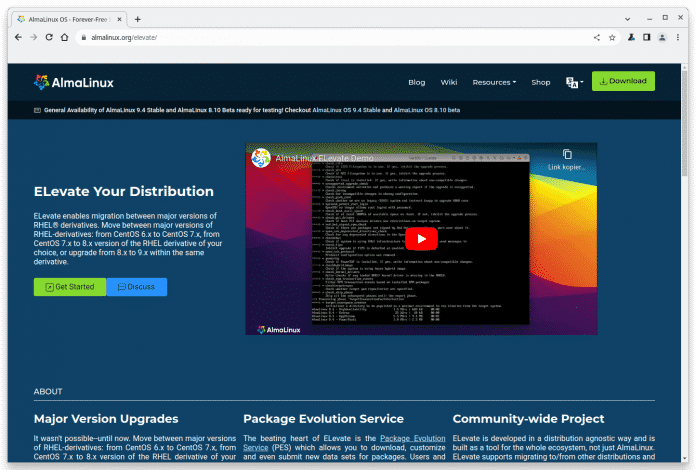Image resolution: width=696 pixels, height=470 pixels.
Task: Click the Package Evolution Service heading
Action: click(x=324, y=419)
